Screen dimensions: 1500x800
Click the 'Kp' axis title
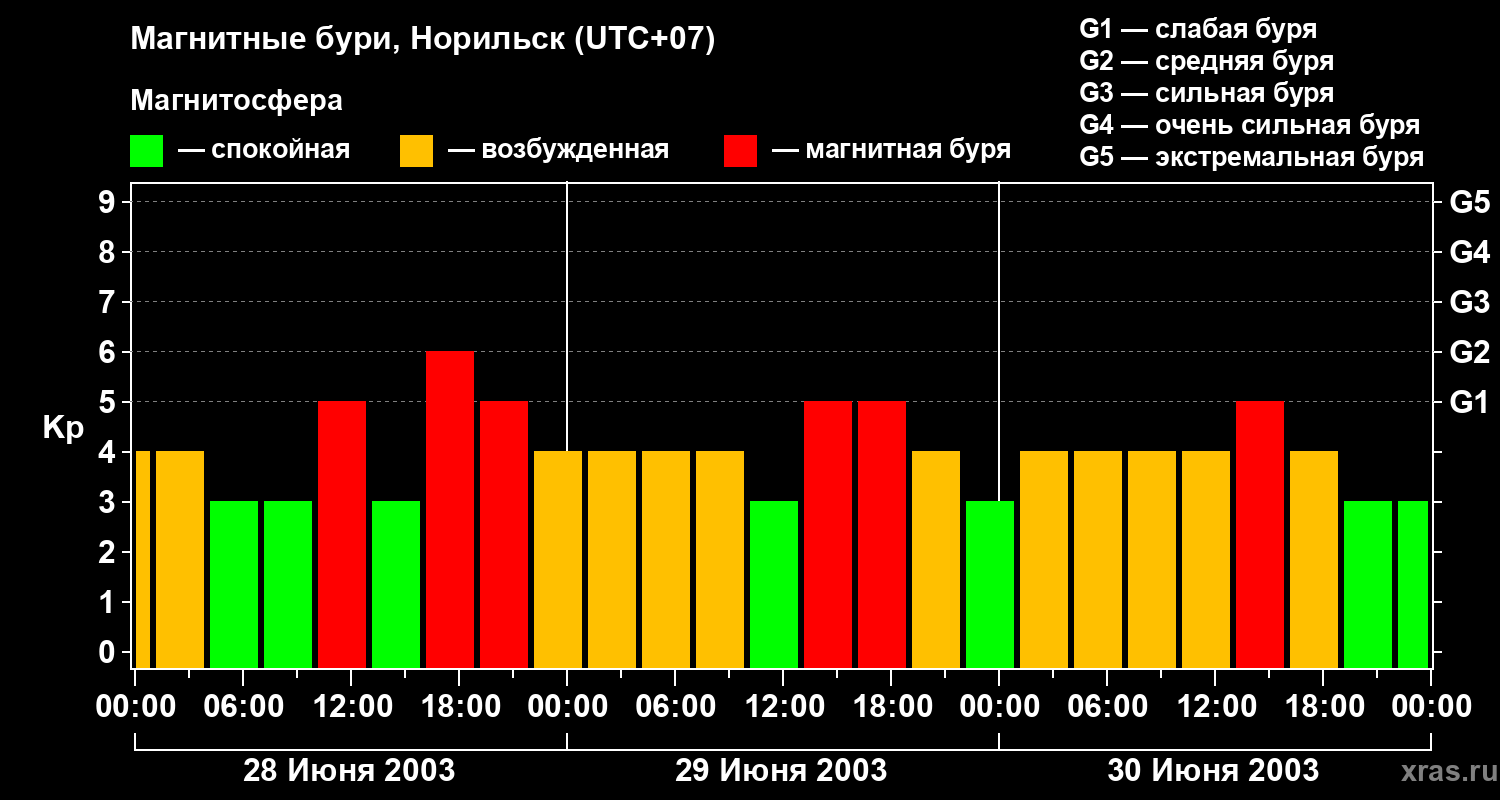[x=63, y=428]
